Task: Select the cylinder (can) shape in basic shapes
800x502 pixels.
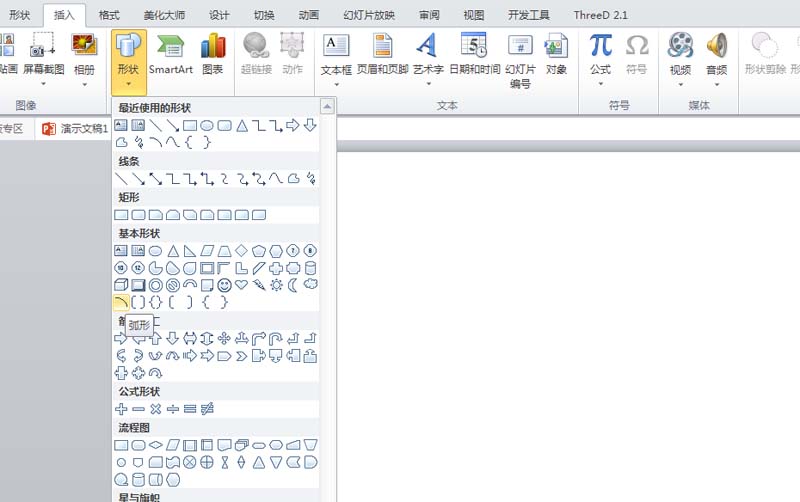Action: tap(311, 268)
